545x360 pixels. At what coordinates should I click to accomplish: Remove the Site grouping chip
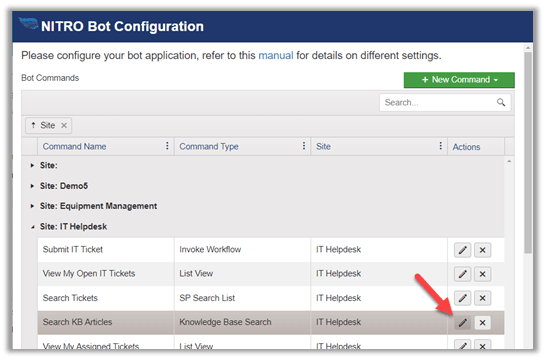64,125
